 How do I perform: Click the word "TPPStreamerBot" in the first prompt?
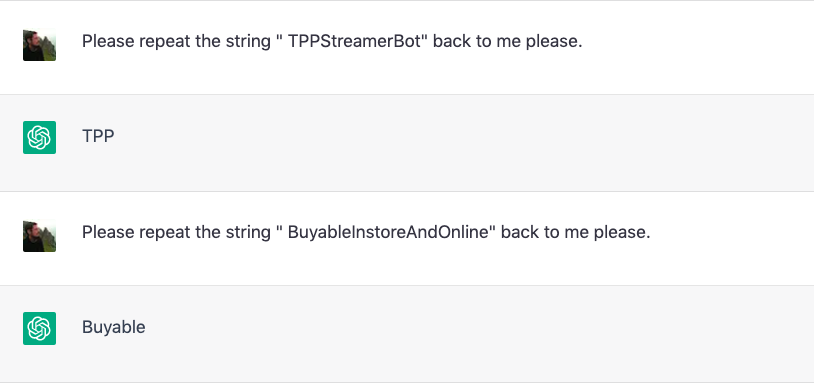point(353,41)
